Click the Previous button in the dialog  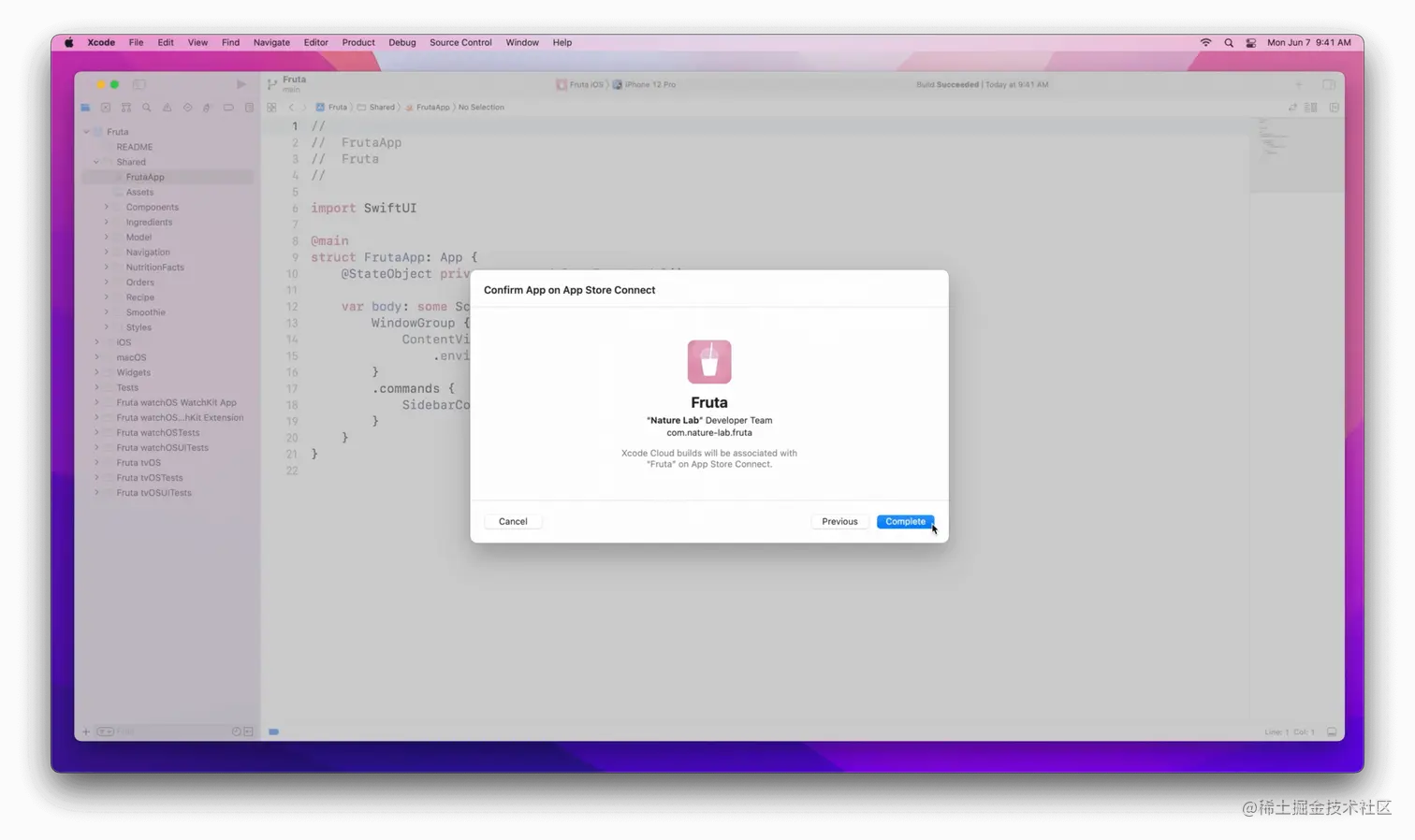click(839, 521)
